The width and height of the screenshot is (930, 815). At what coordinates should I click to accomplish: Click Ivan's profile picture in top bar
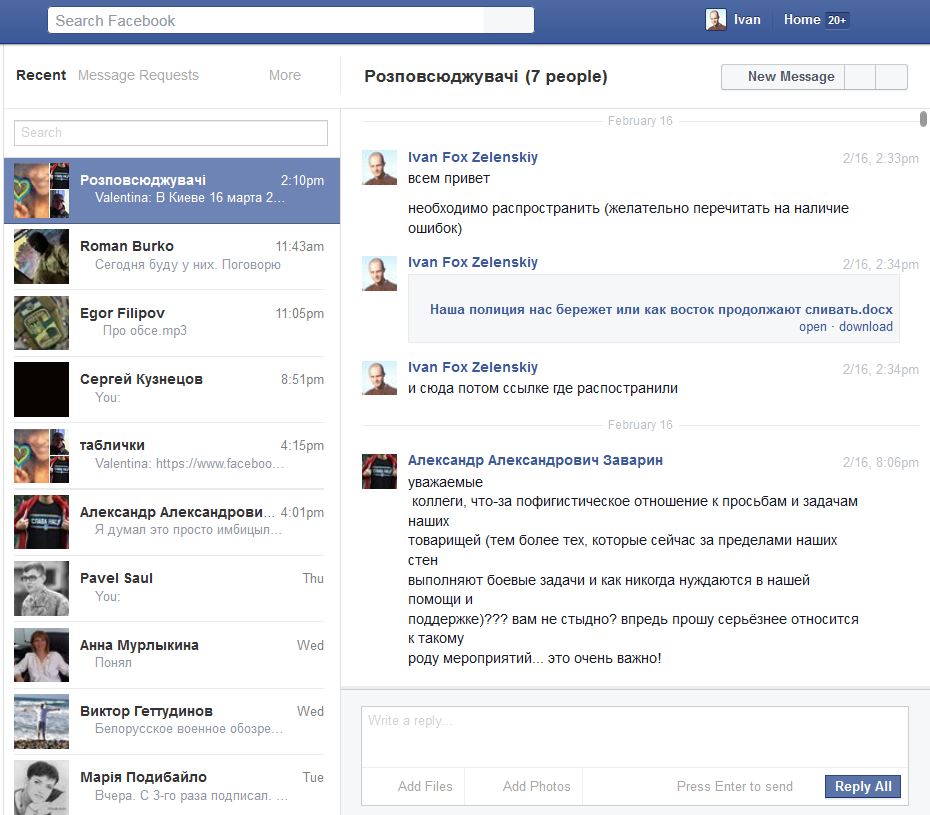(716, 20)
